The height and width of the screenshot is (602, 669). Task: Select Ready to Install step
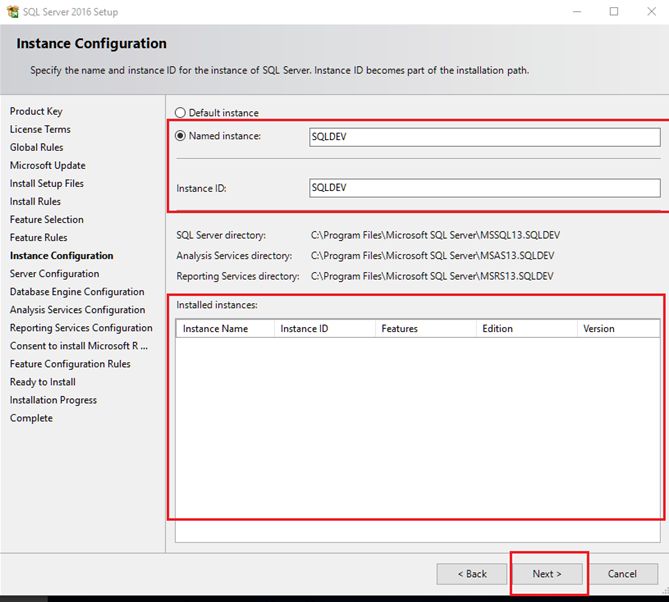[43, 382]
